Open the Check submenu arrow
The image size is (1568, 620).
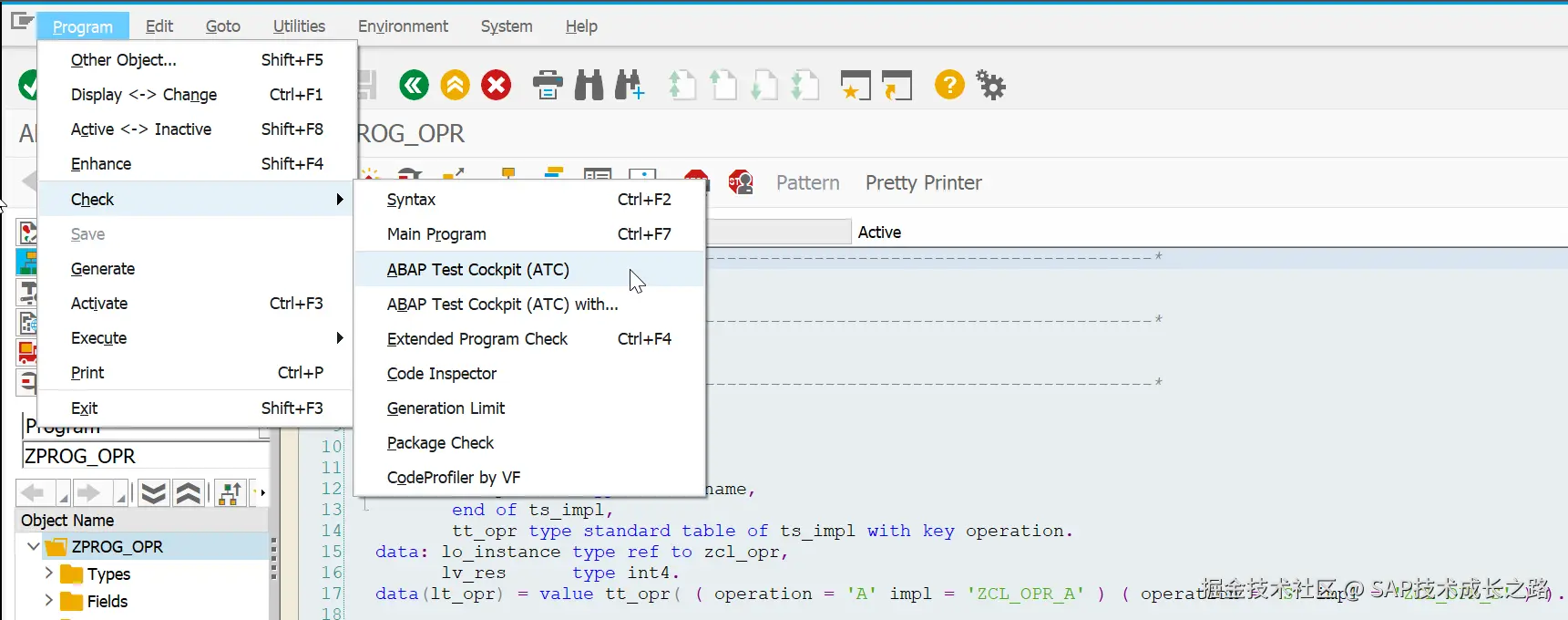(340, 199)
